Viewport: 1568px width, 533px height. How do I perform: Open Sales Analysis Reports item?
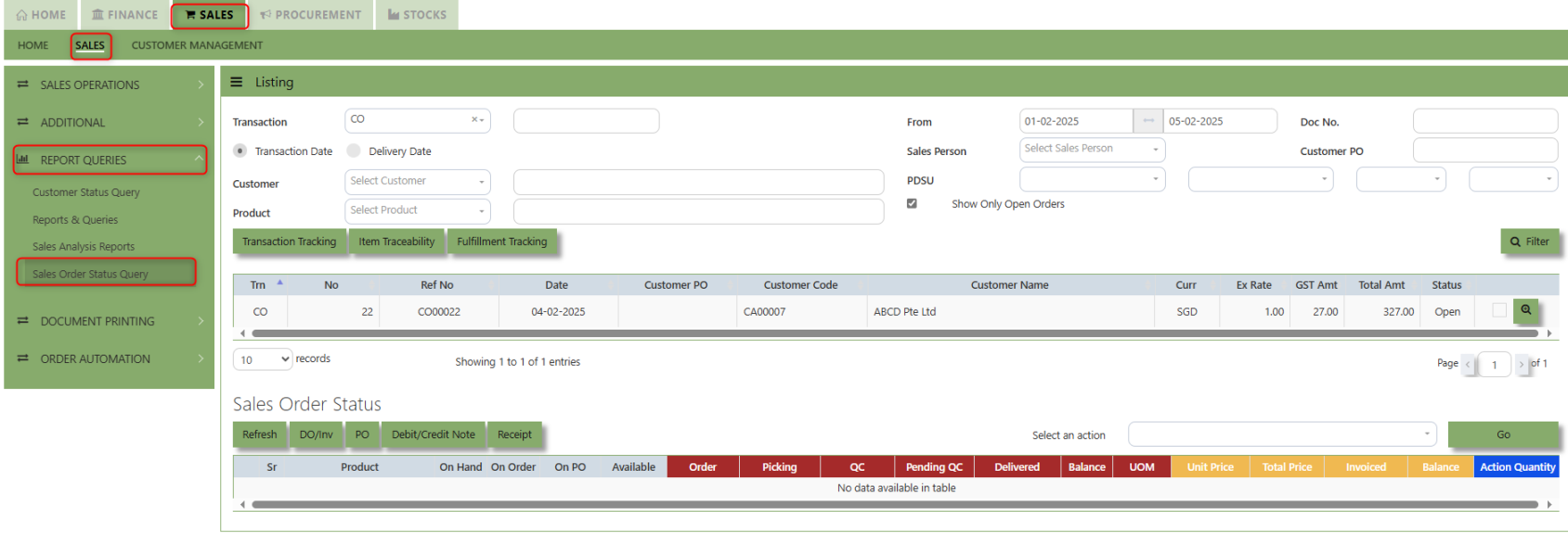point(84,247)
